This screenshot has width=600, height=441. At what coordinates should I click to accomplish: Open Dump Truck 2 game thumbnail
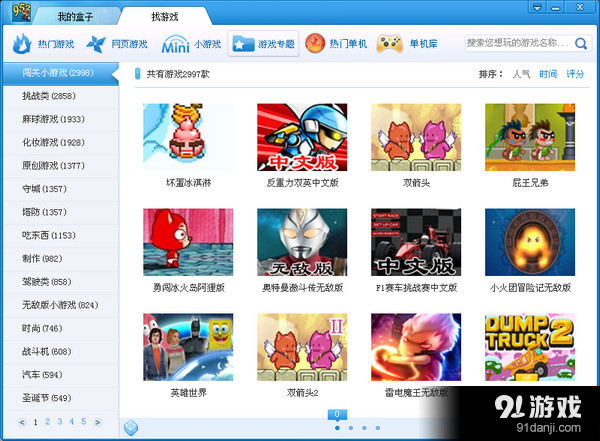(x=530, y=347)
